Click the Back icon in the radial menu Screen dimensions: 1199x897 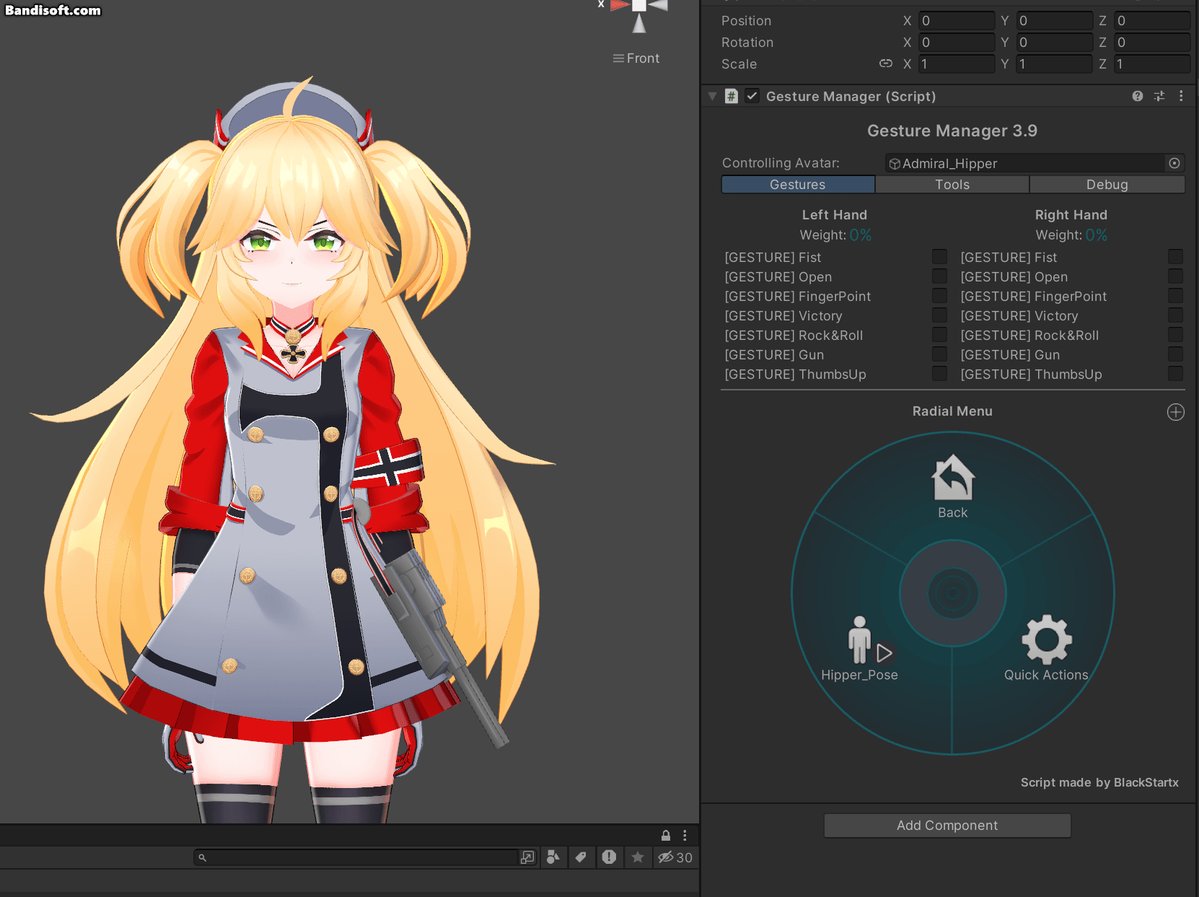pos(953,479)
